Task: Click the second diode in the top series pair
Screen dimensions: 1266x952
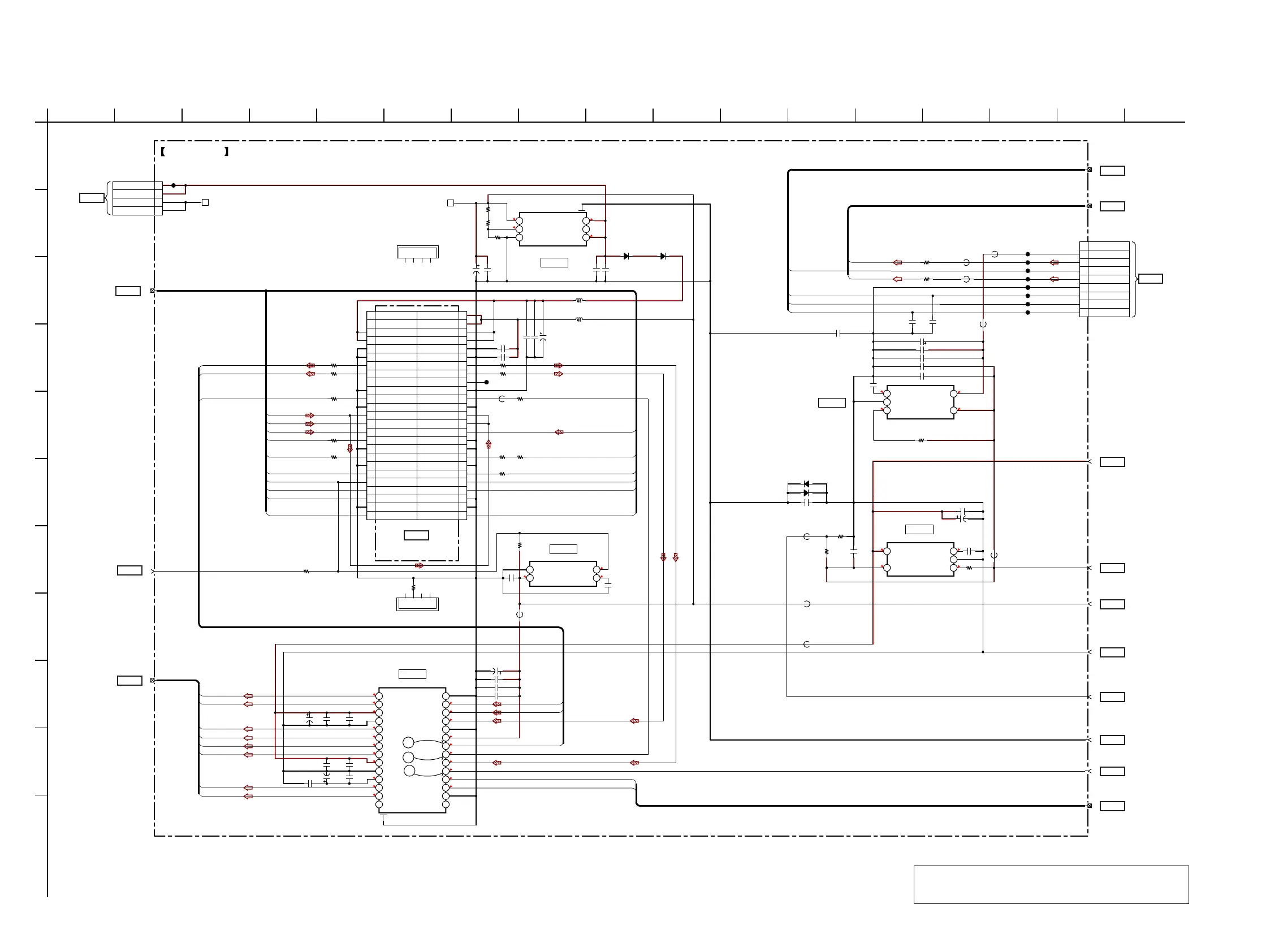Action: tap(663, 256)
